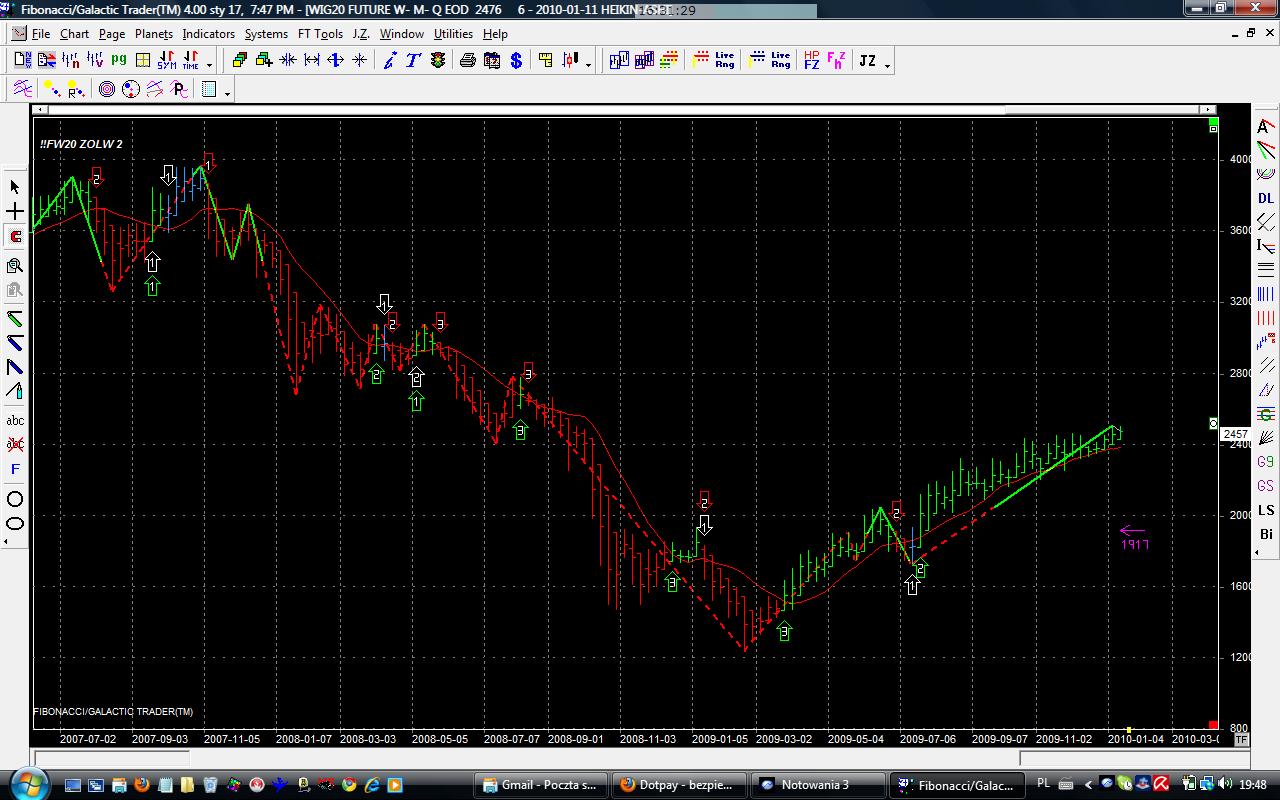Select the blue dollar sign icon
Viewport: 1280px width, 800px height.
coord(516,61)
